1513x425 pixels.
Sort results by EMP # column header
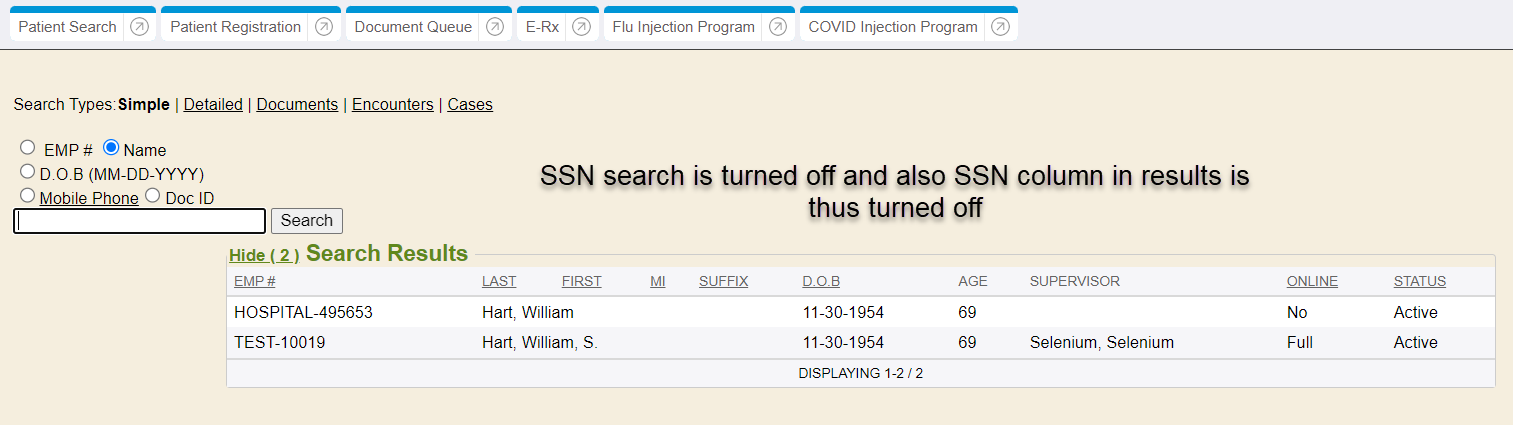pos(255,281)
